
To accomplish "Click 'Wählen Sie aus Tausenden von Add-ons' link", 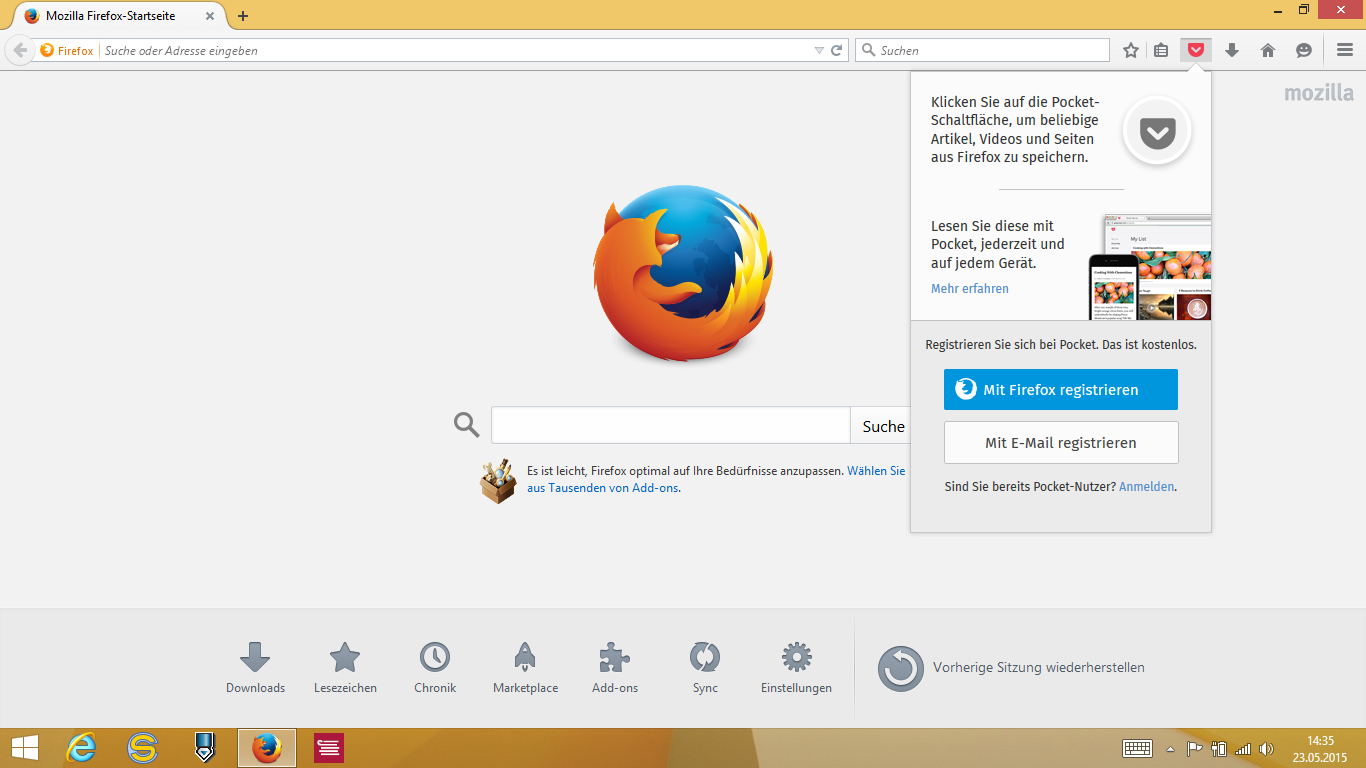I will [716, 479].
